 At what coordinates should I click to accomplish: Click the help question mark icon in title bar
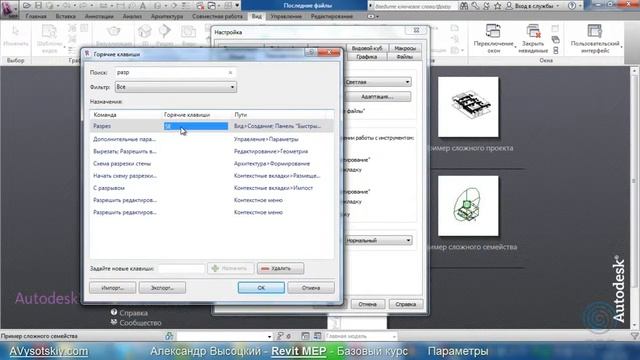pos(572,6)
